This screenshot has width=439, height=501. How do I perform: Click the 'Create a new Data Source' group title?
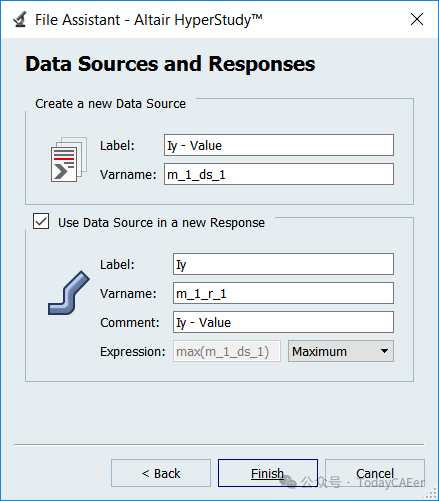pos(110,104)
